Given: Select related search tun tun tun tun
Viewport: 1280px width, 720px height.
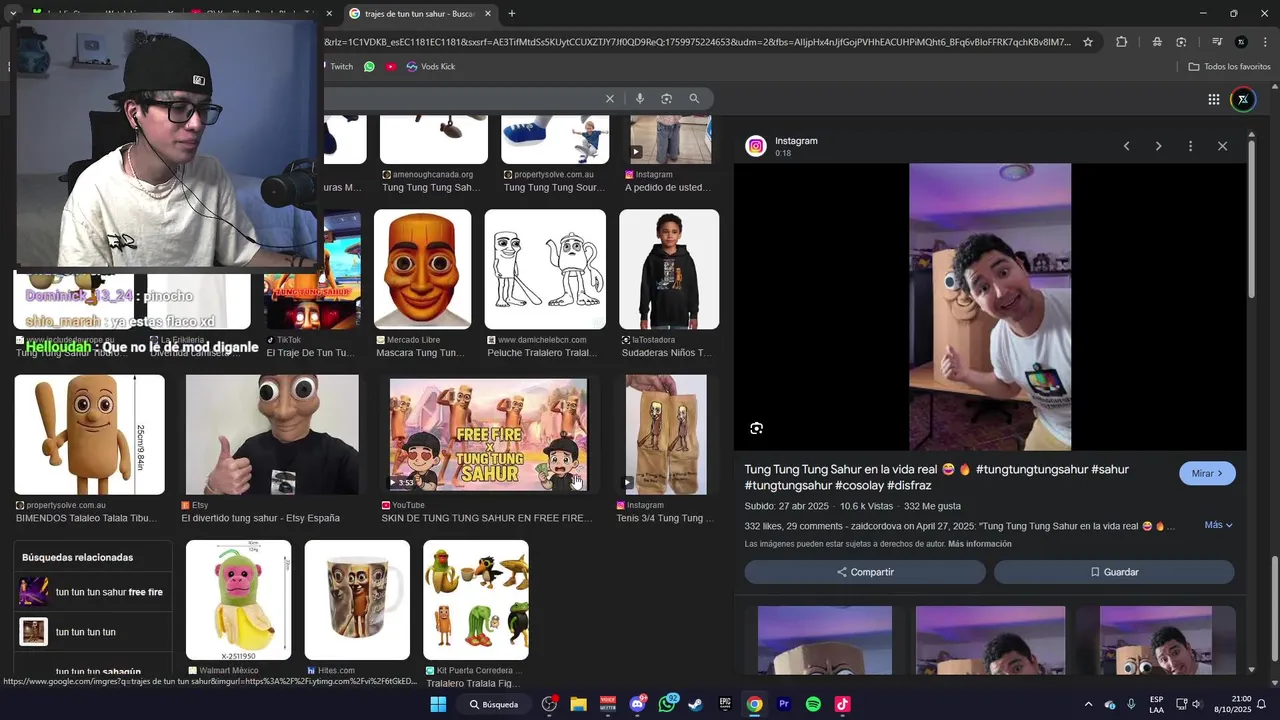Looking at the screenshot, I should tap(92, 632).
